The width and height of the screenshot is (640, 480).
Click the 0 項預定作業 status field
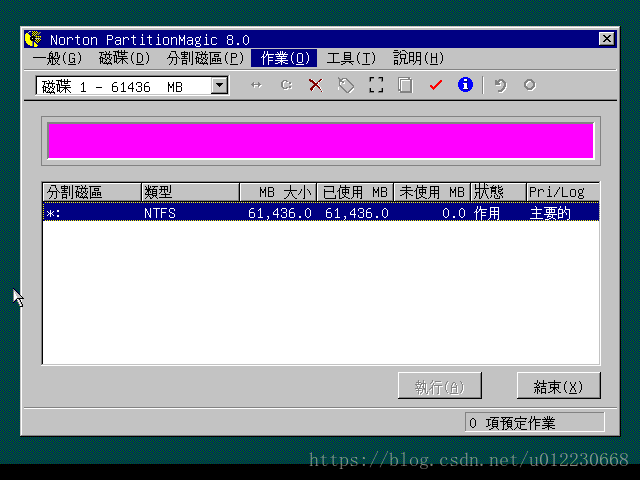click(x=535, y=422)
